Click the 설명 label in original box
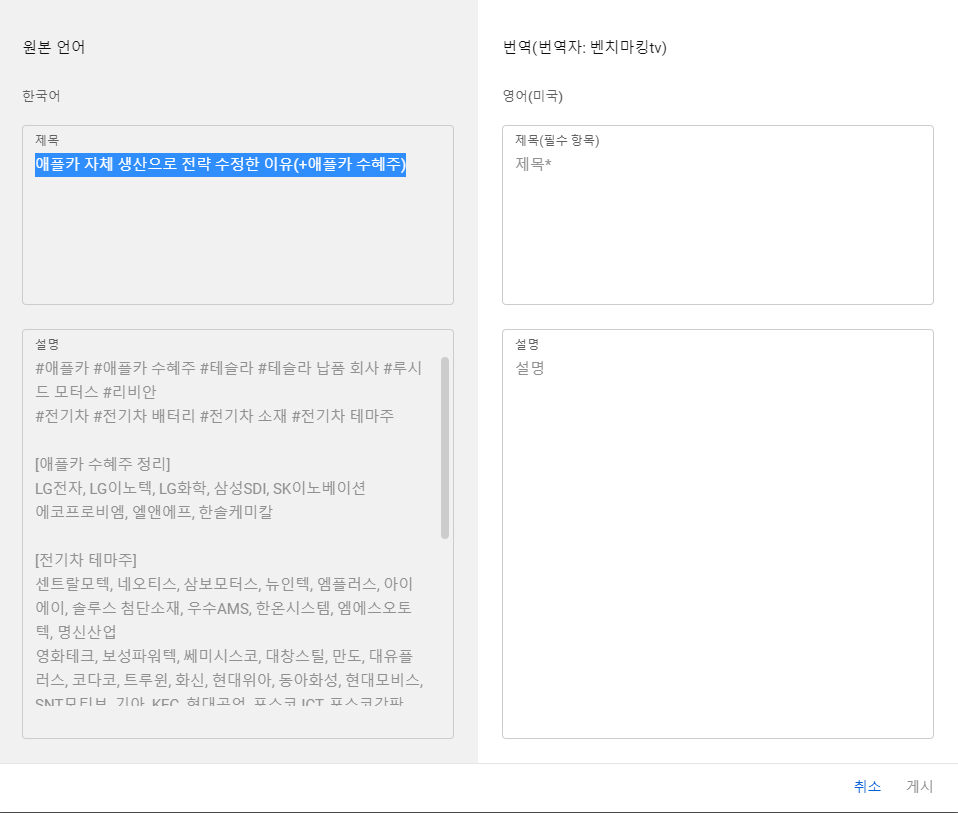Viewport: 958px width, 813px height. click(x=47, y=344)
